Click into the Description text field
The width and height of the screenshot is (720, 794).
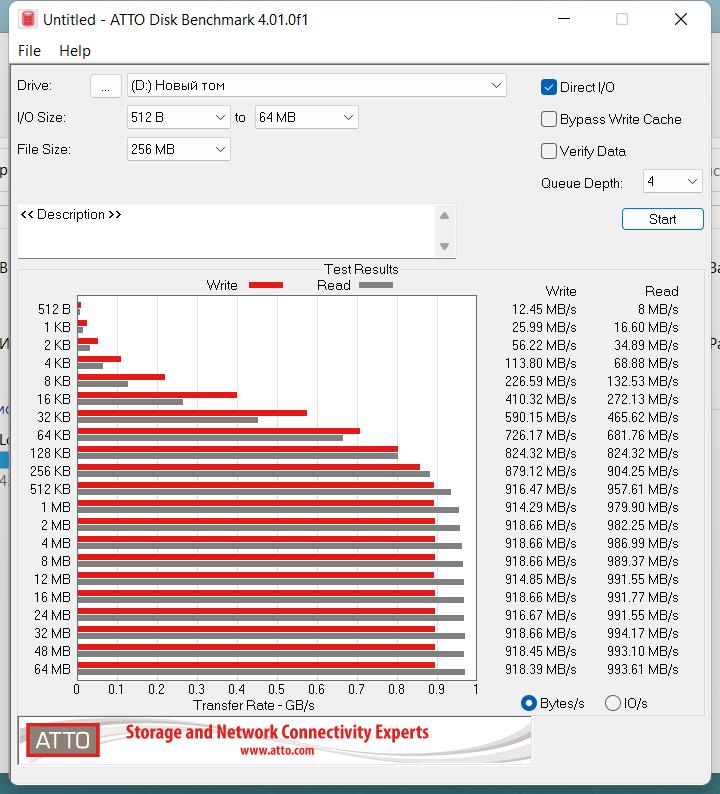pos(226,231)
